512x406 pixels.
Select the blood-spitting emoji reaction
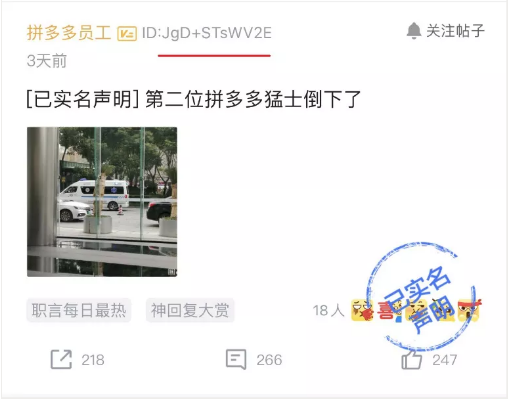coord(362,310)
